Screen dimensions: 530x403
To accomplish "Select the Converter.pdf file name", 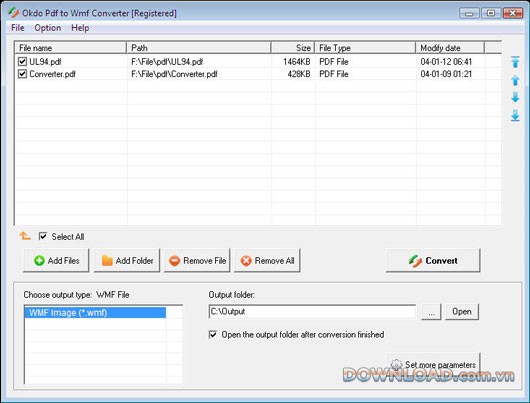I will click(52, 74).
